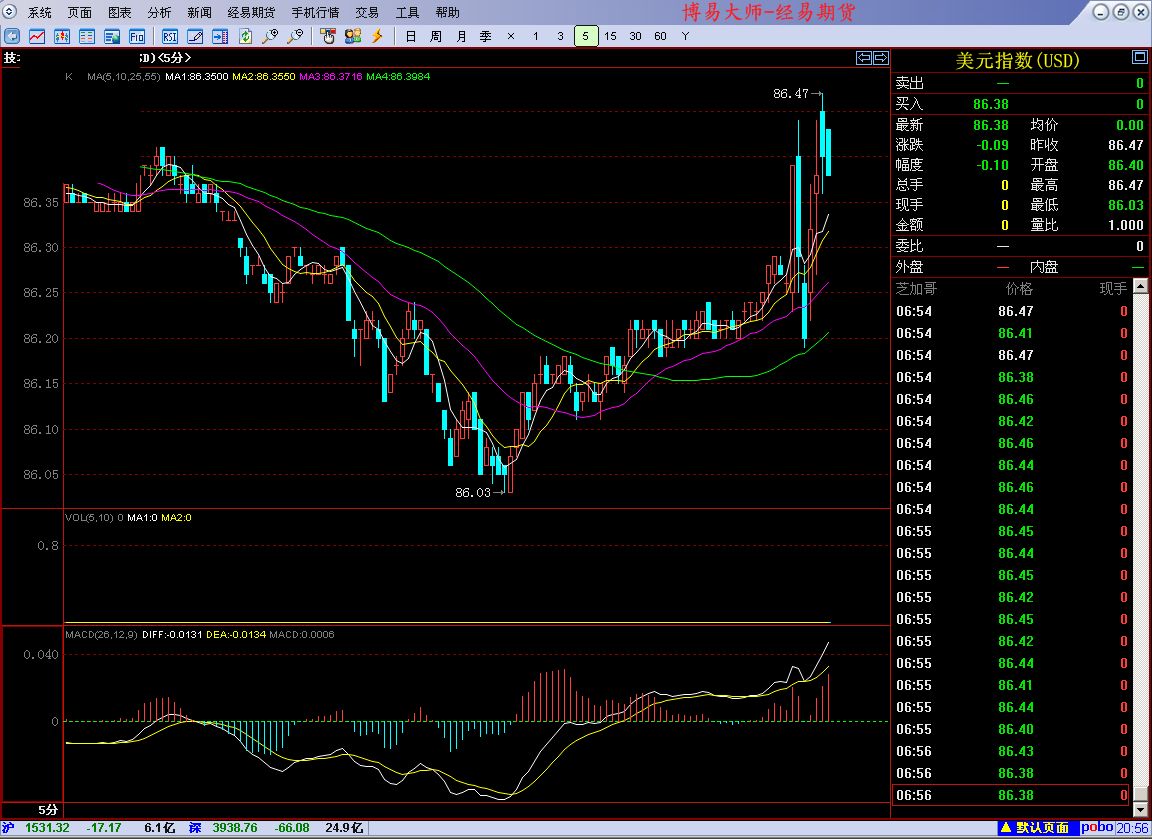Open the quote list table icon
Image resolution: width=1152 pixels, height=839 pixels.
[87, 36]
